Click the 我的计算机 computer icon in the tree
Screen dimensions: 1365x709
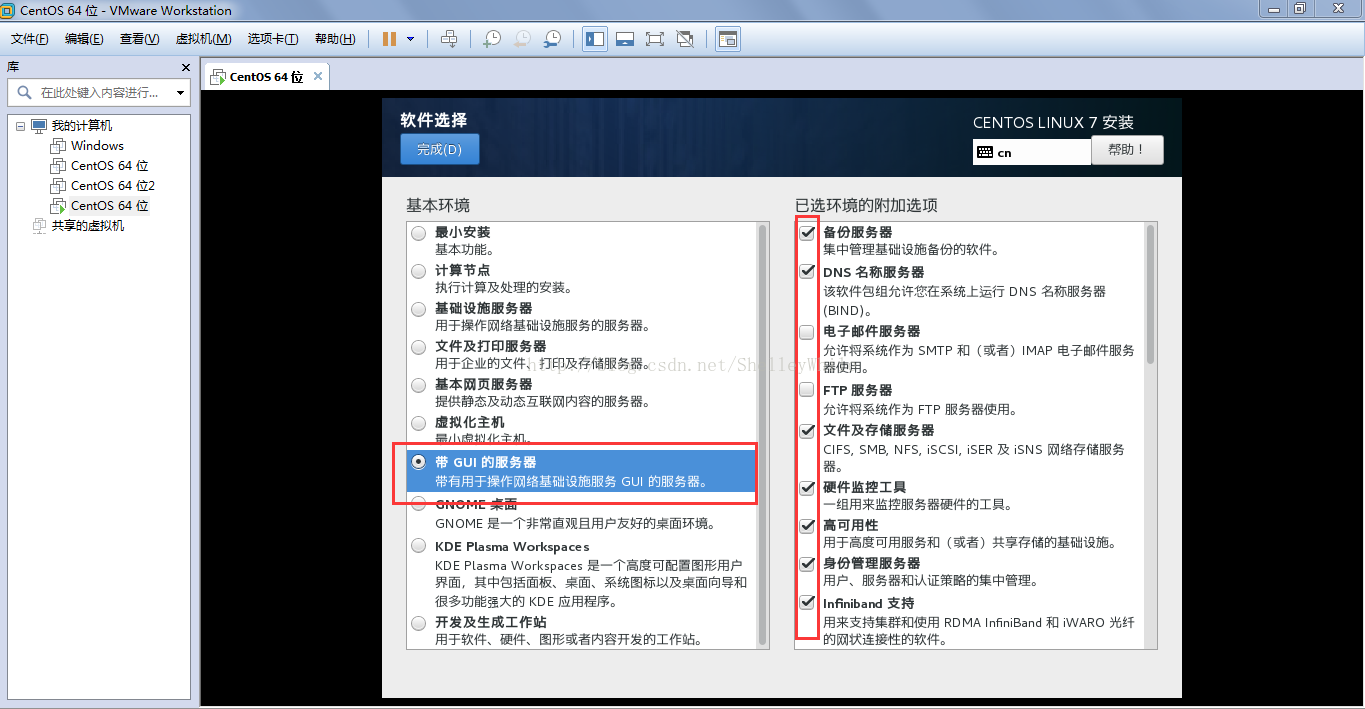click(x=39, y=126)
